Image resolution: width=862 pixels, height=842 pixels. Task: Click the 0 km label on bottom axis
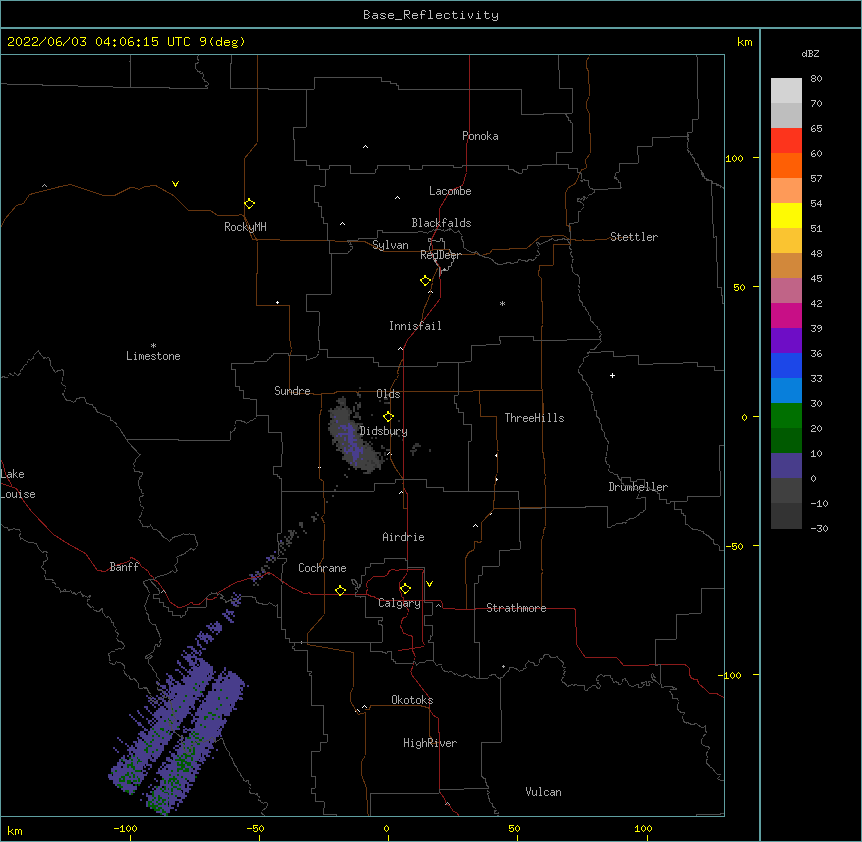click(x=386, y=828)
